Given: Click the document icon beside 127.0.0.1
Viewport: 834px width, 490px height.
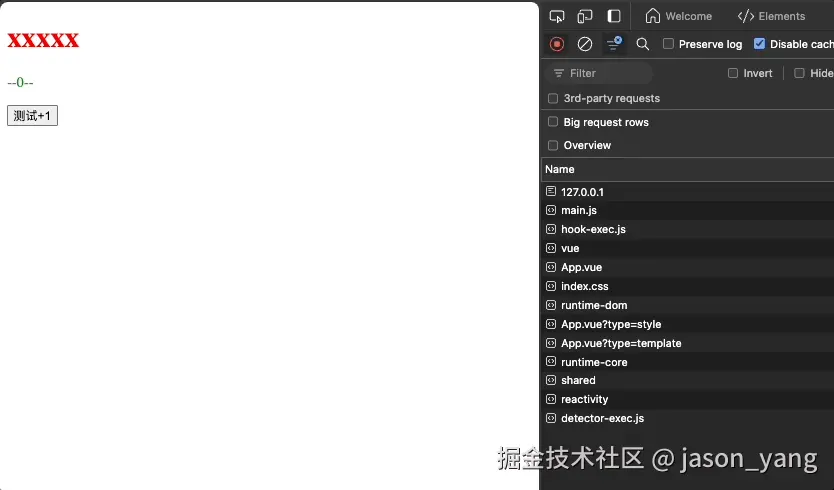Looking at the screenshot, I should pyautogui.click(x=551, y=191).
